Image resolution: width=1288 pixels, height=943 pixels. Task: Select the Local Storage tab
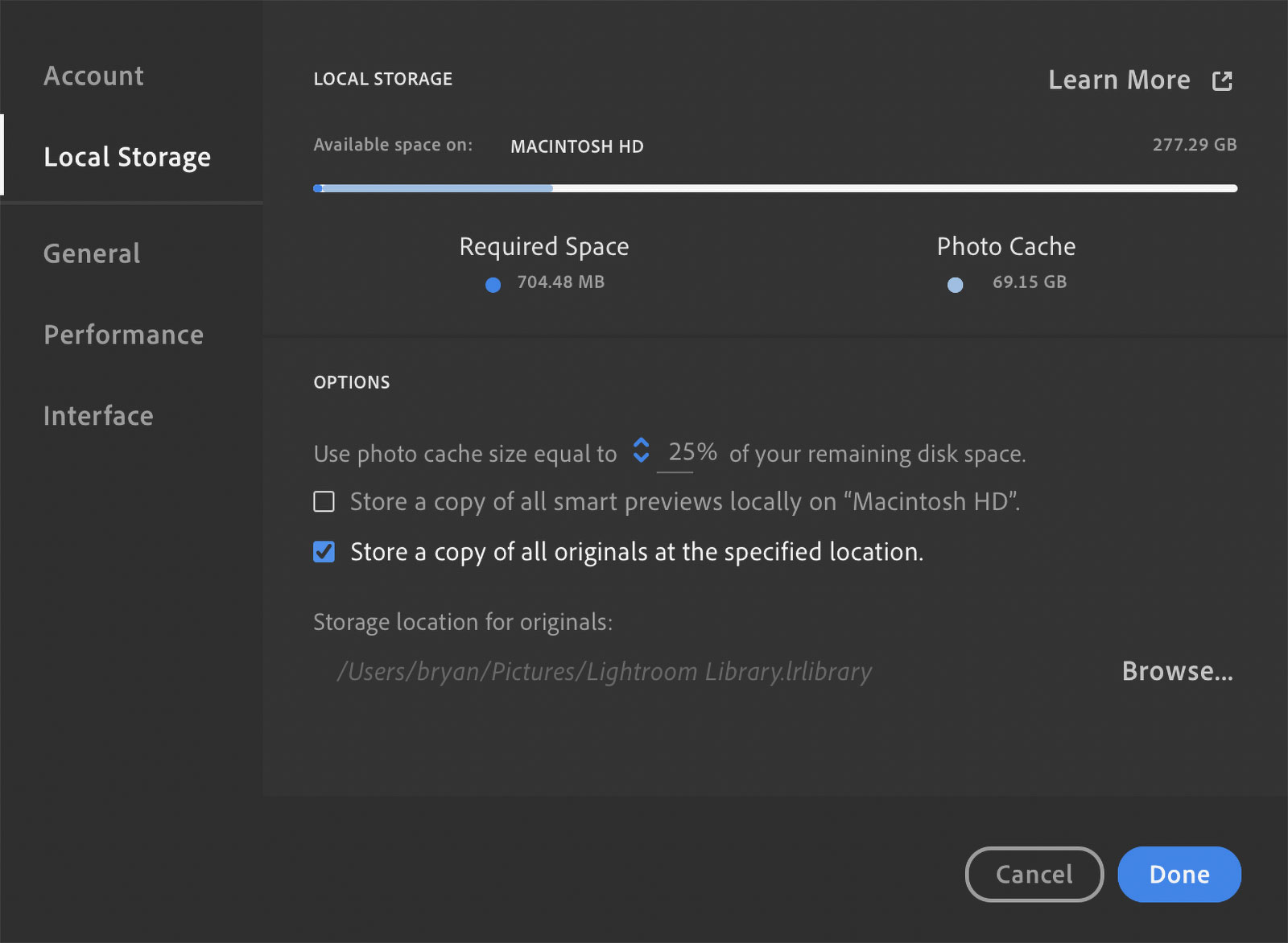click(127, 157)
